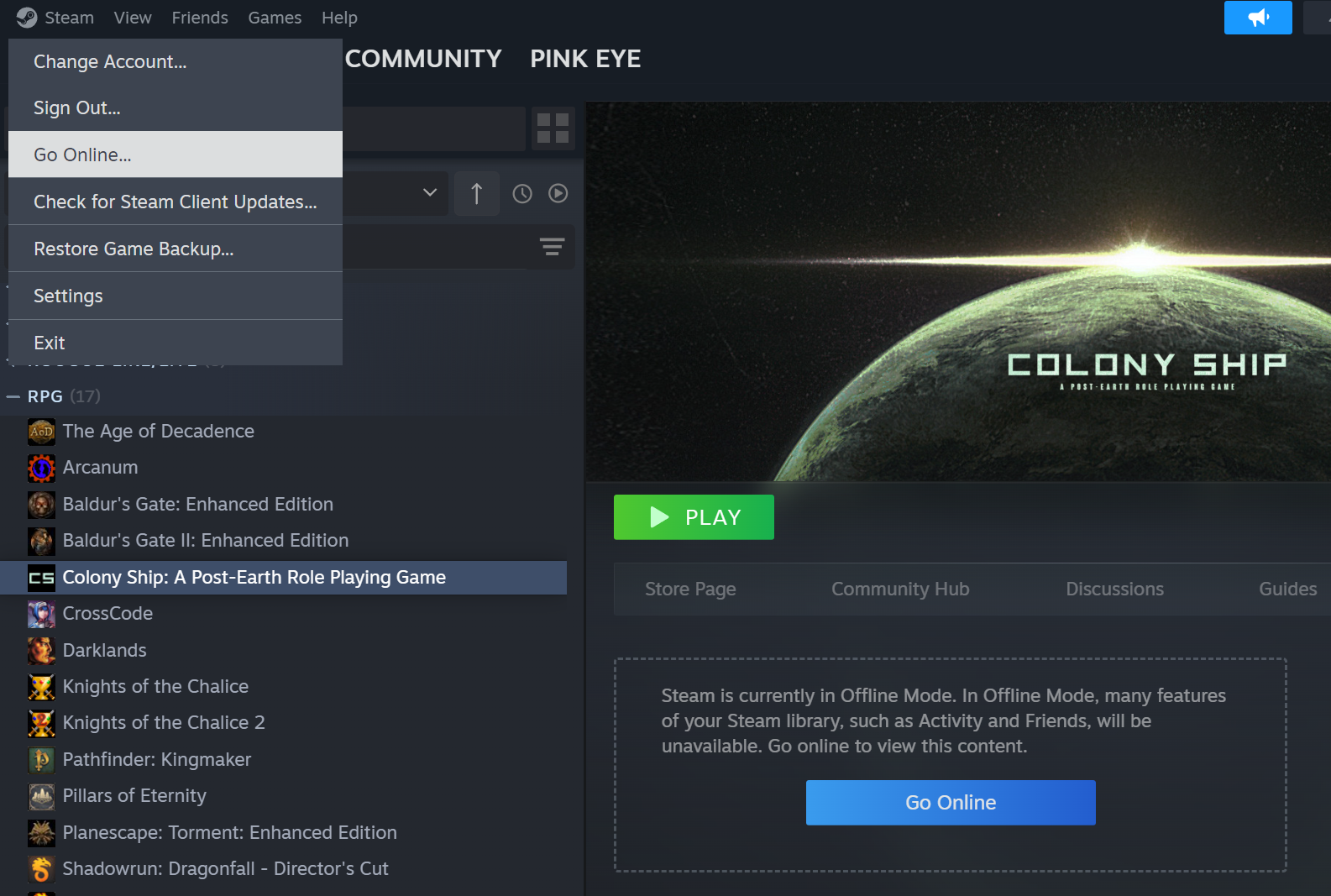1331x896 pixels.
Task: Click Shadowrun: Dragonfall game icon
Action: [41, 869]
